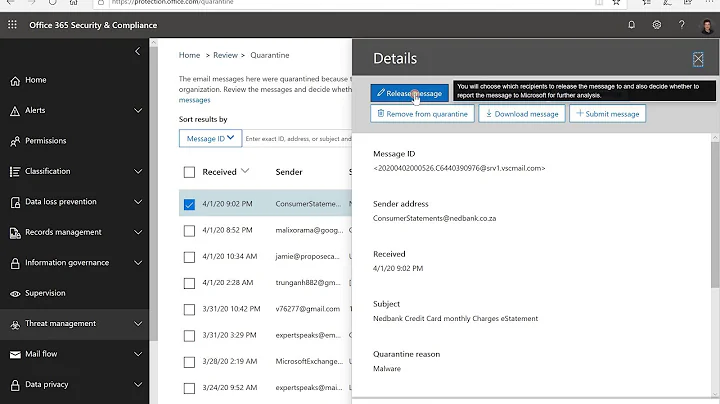Open Mail flow in the sidebar

coord(41,354)
